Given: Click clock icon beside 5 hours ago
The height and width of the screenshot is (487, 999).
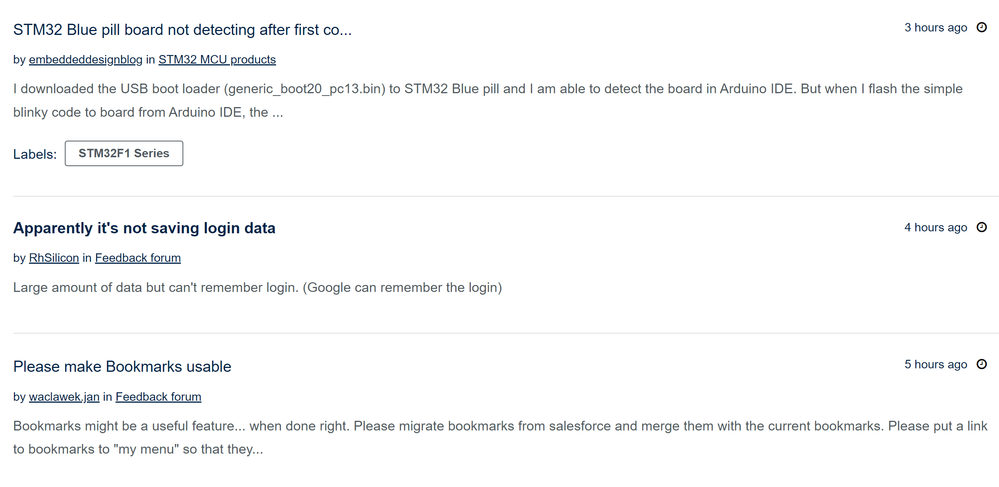Looking at the screenshot, I should pyautogui.click(x=981, y=365).
